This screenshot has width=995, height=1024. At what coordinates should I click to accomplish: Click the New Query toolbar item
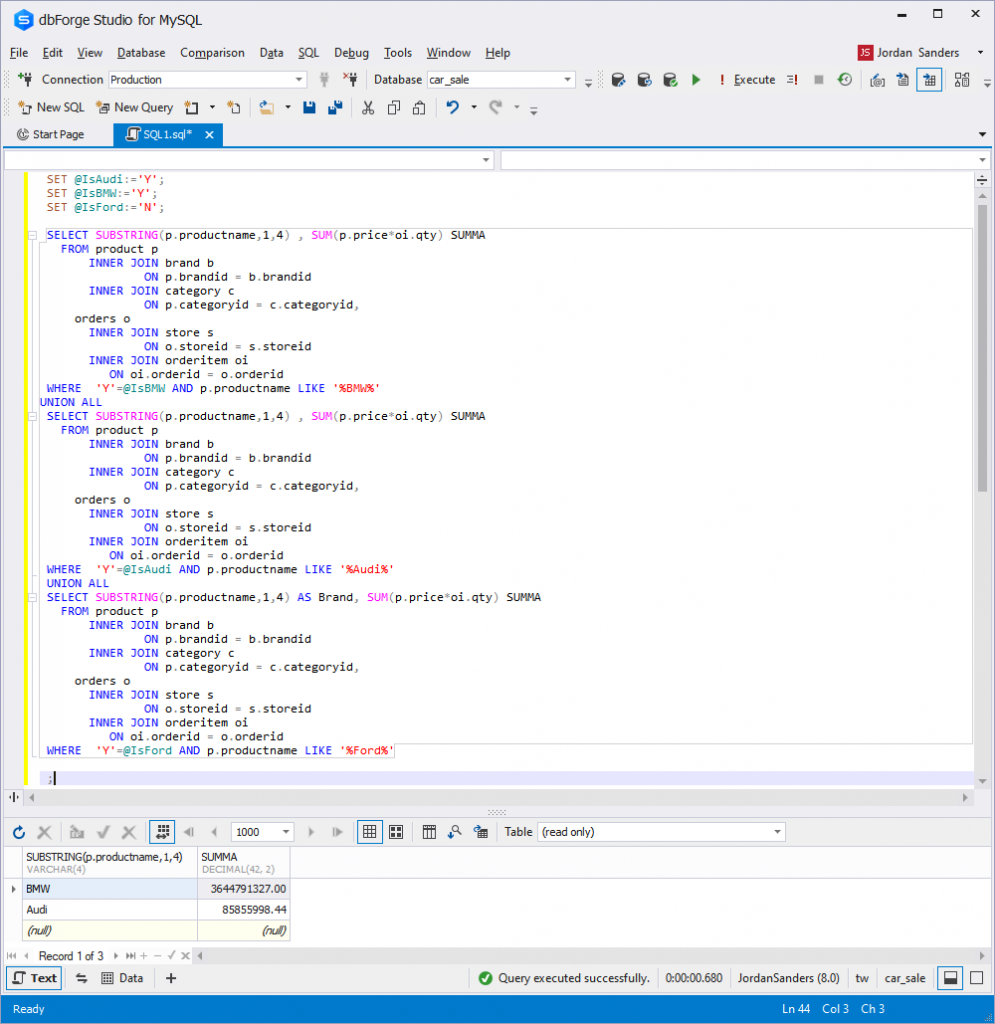134,107
